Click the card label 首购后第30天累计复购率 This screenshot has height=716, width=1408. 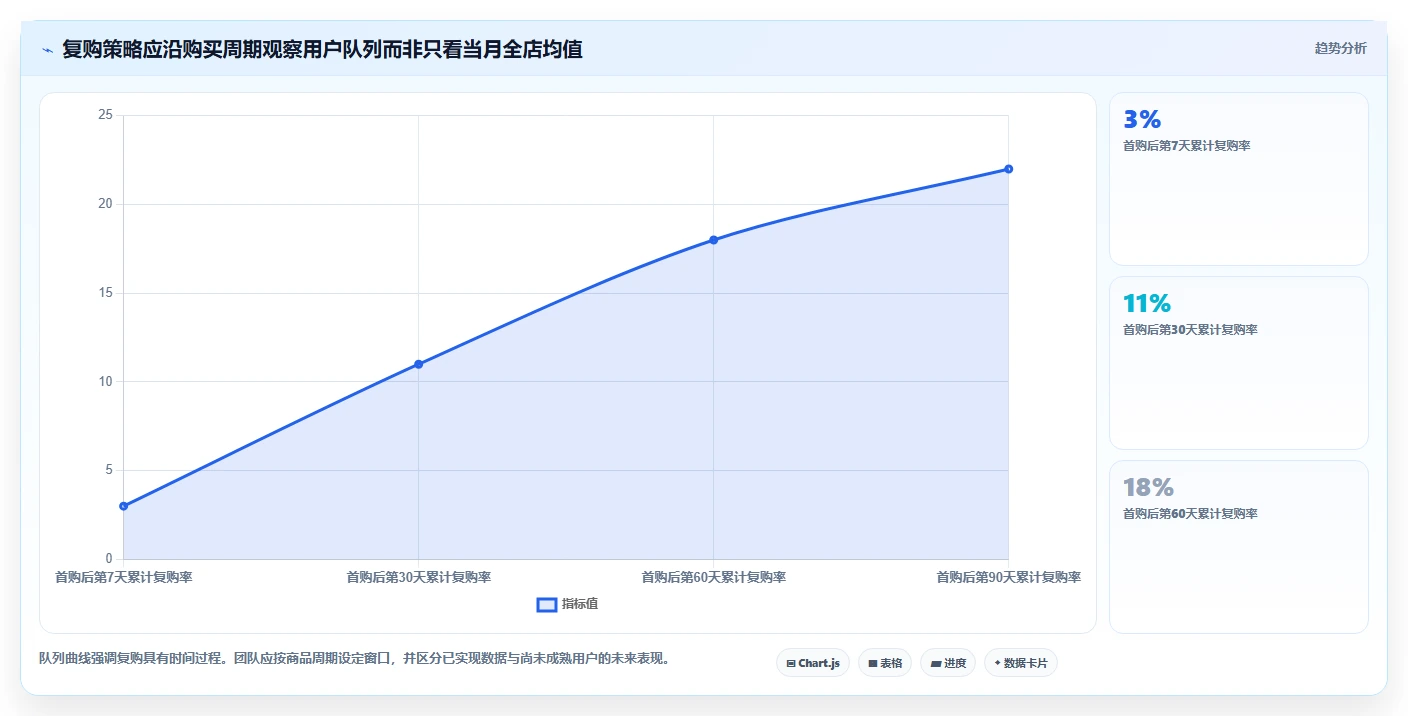coord(1190,330)
